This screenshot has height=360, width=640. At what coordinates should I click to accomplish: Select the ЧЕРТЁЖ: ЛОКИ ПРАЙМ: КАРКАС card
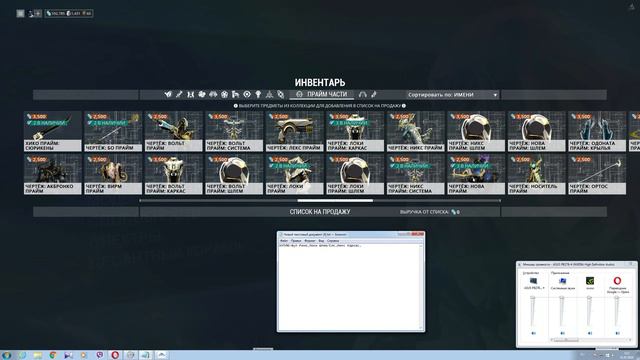coord(355,131)
